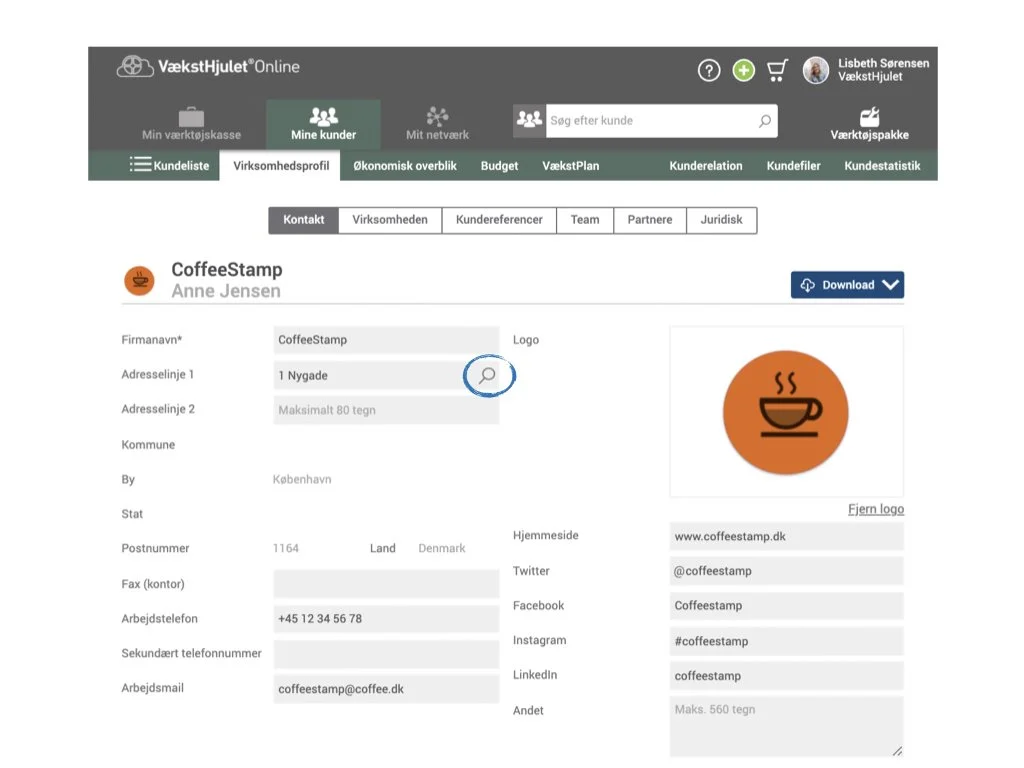Click the Fax (kontor) field

[386, 584]
